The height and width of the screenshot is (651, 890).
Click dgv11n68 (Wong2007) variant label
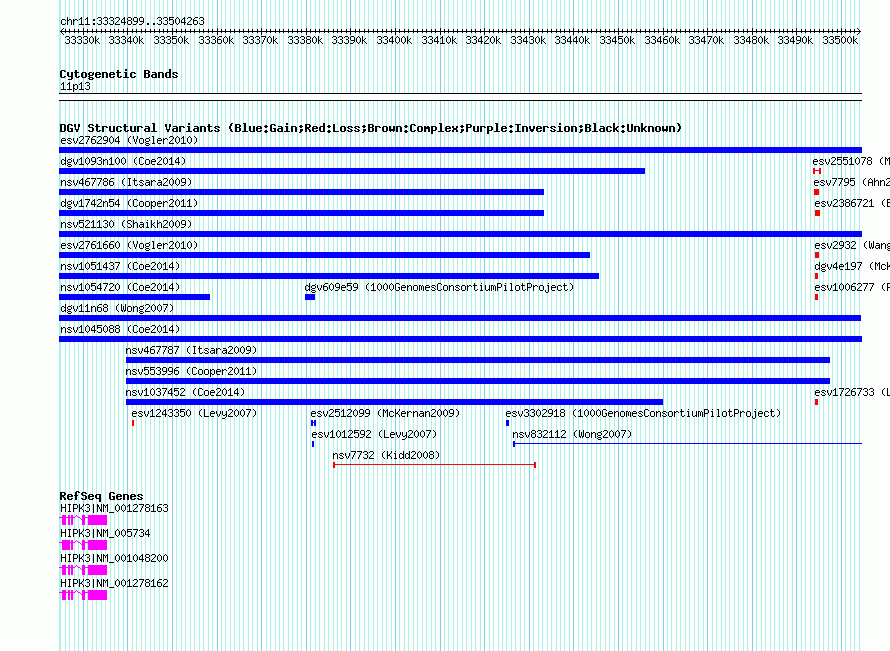click(117, 308)
